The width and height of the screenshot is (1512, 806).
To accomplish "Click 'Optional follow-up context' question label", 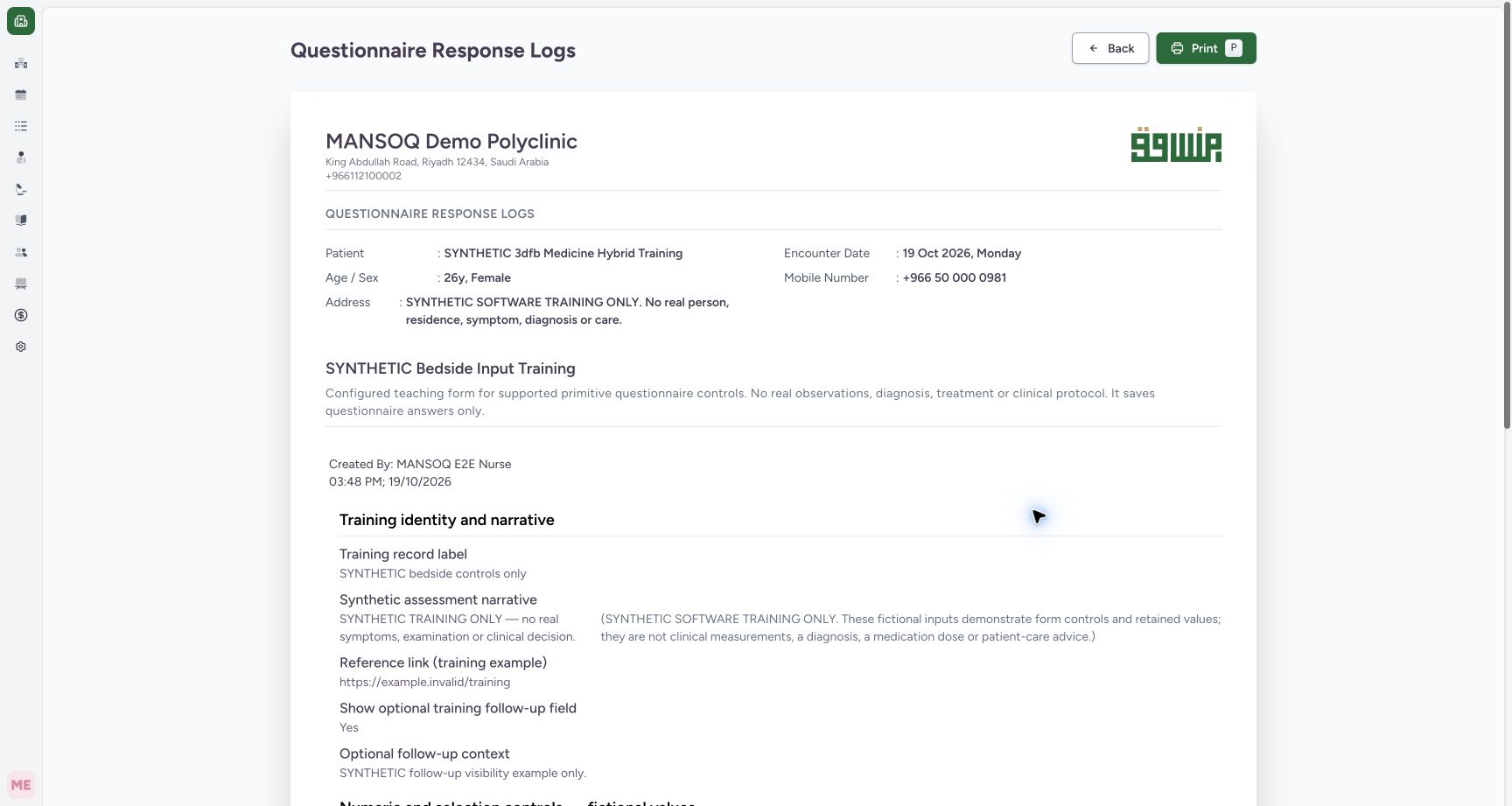I will [424, 753].
